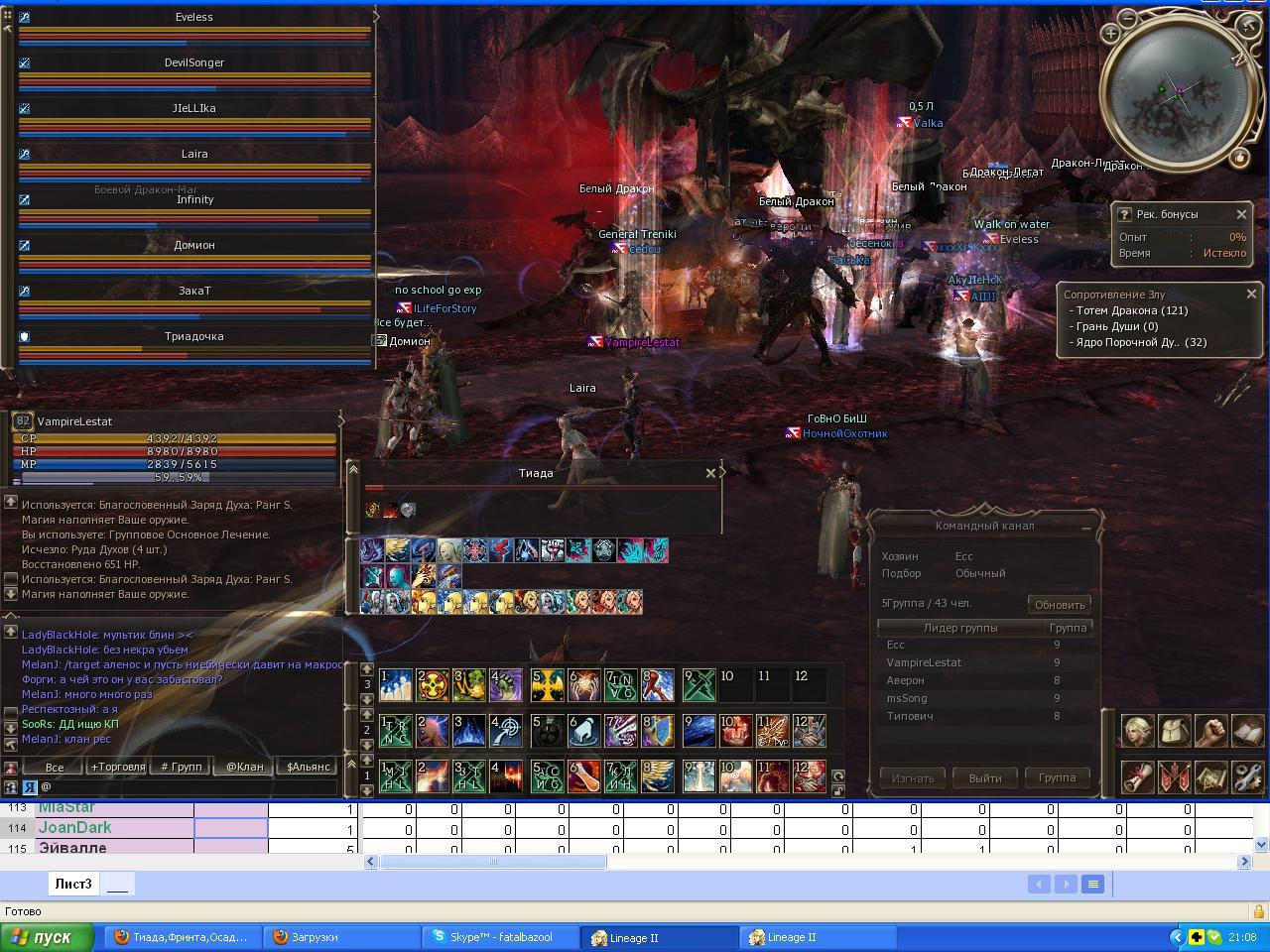Click the help icon in Рек. бонусы
The image size is (1270, 952).
click(x=1124, y=214)
